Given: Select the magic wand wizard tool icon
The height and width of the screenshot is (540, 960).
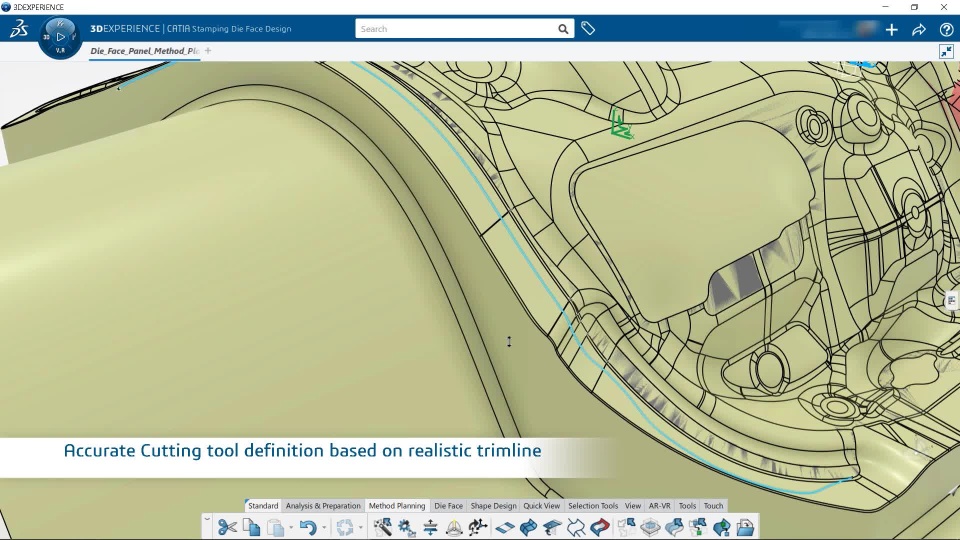Looking at the screenshot, I should [x=383, y=527].
